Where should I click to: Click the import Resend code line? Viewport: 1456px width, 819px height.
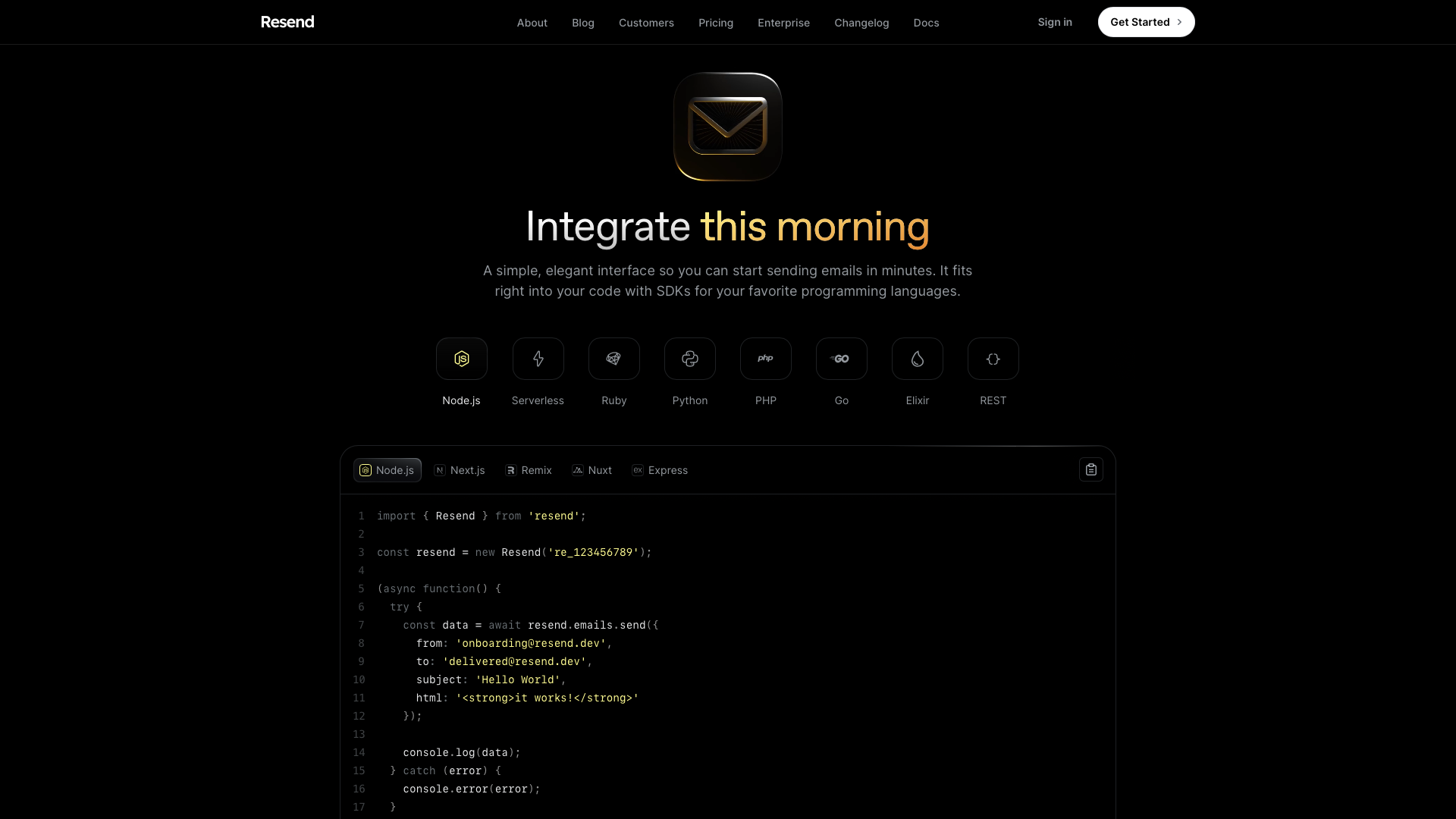click(x=482, y=516)
